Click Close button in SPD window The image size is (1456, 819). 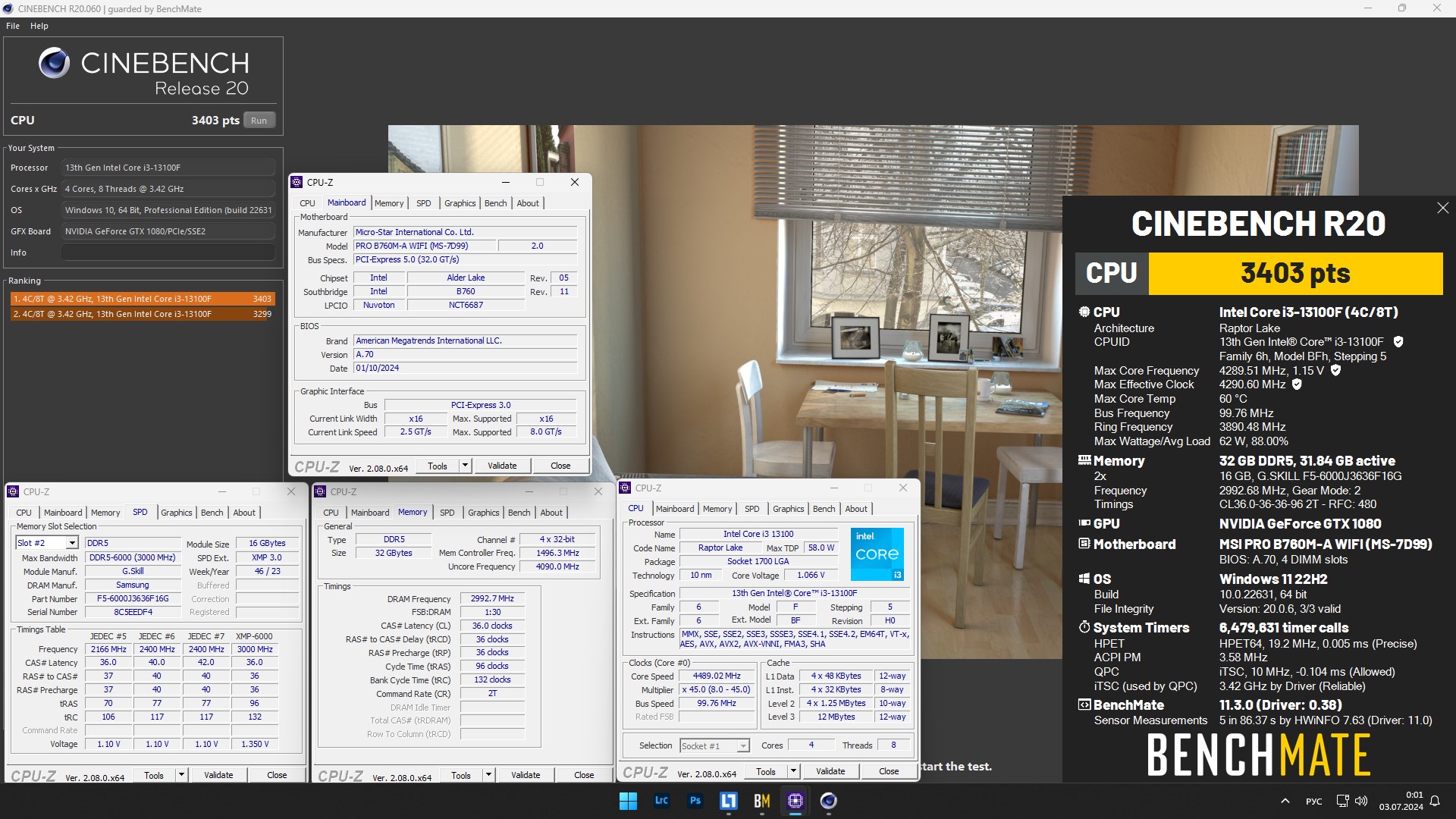277,775
